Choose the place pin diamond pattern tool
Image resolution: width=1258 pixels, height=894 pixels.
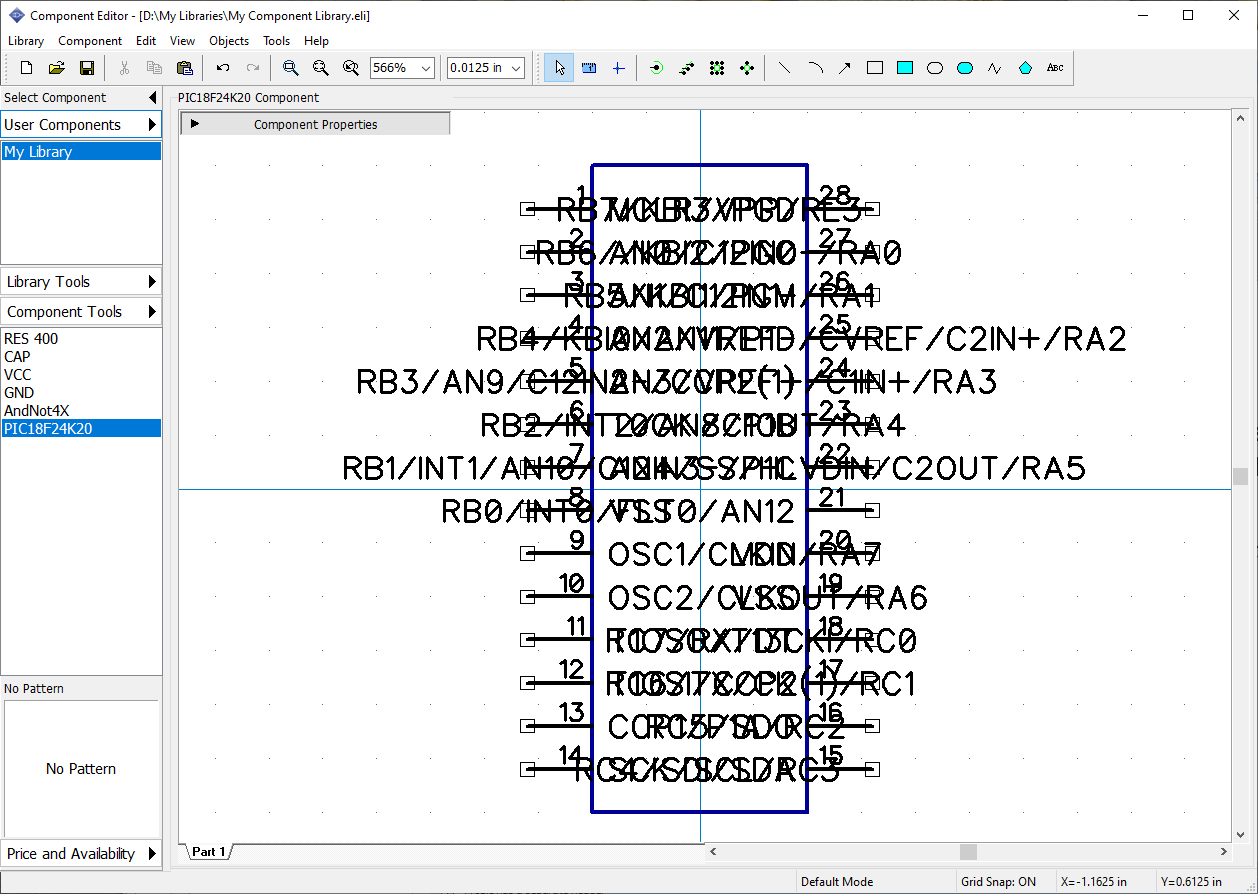click(x=746, y=68)
